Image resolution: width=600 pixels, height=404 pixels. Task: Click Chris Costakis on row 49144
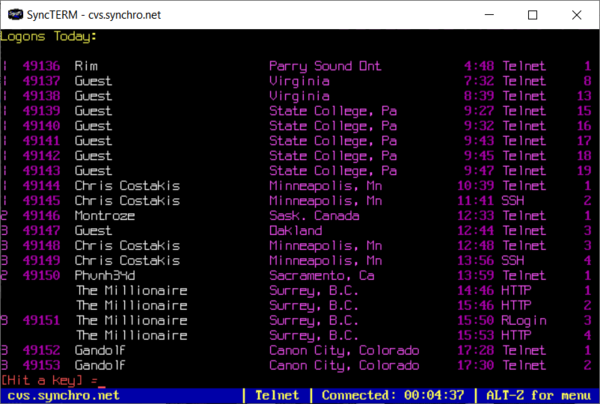pyautogui.click(x=127, y=186)
